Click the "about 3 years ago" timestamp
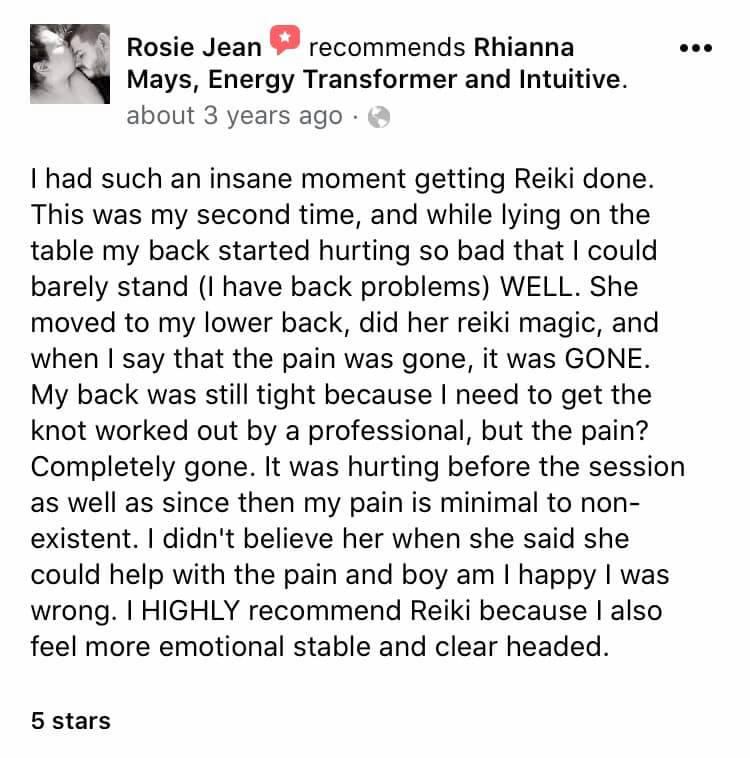Image resolution: width=750 pixels, height=758 pixels. click(234, 116)
